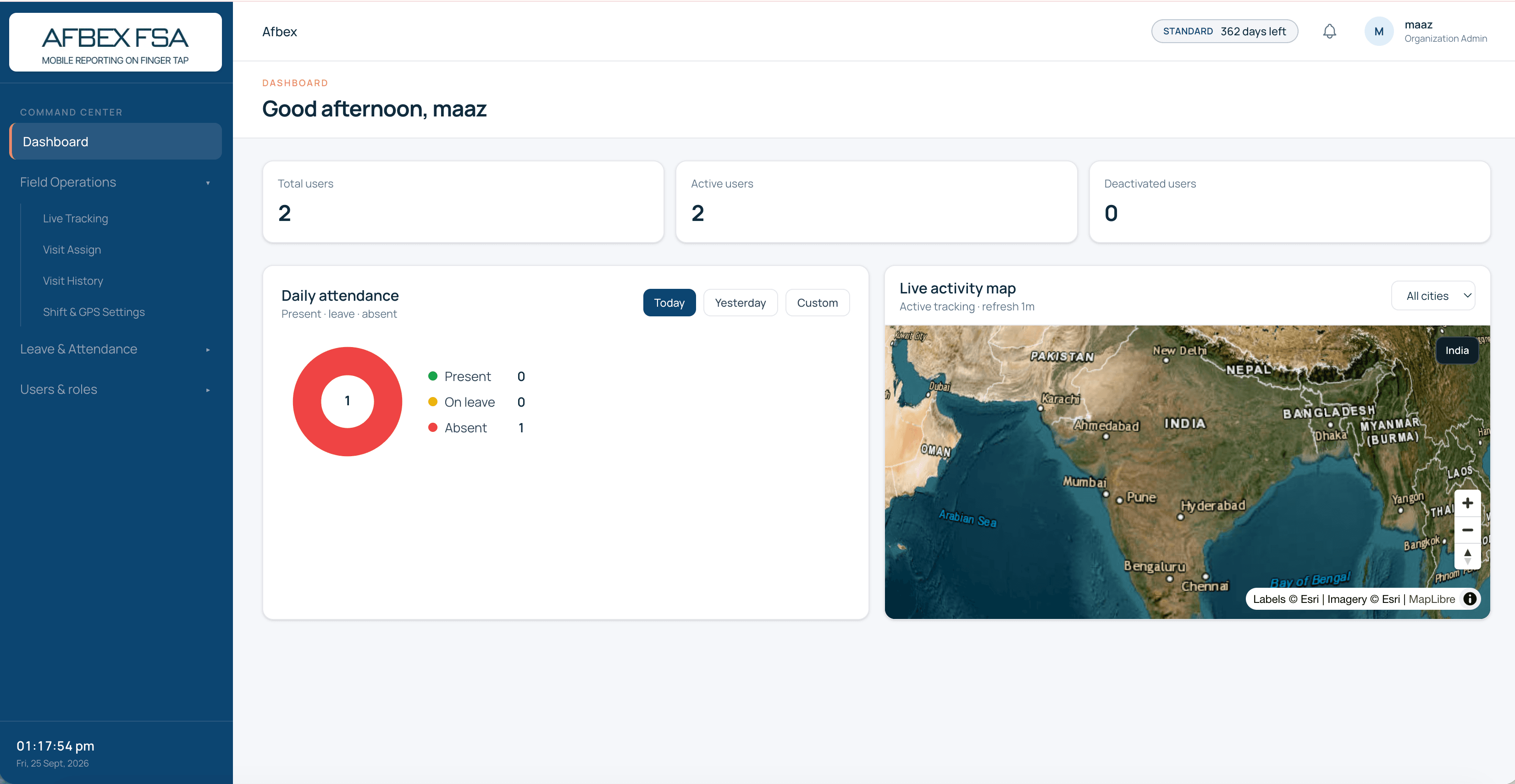
Task: Click the Daily attendance heading
Action: tap(340, 295)
